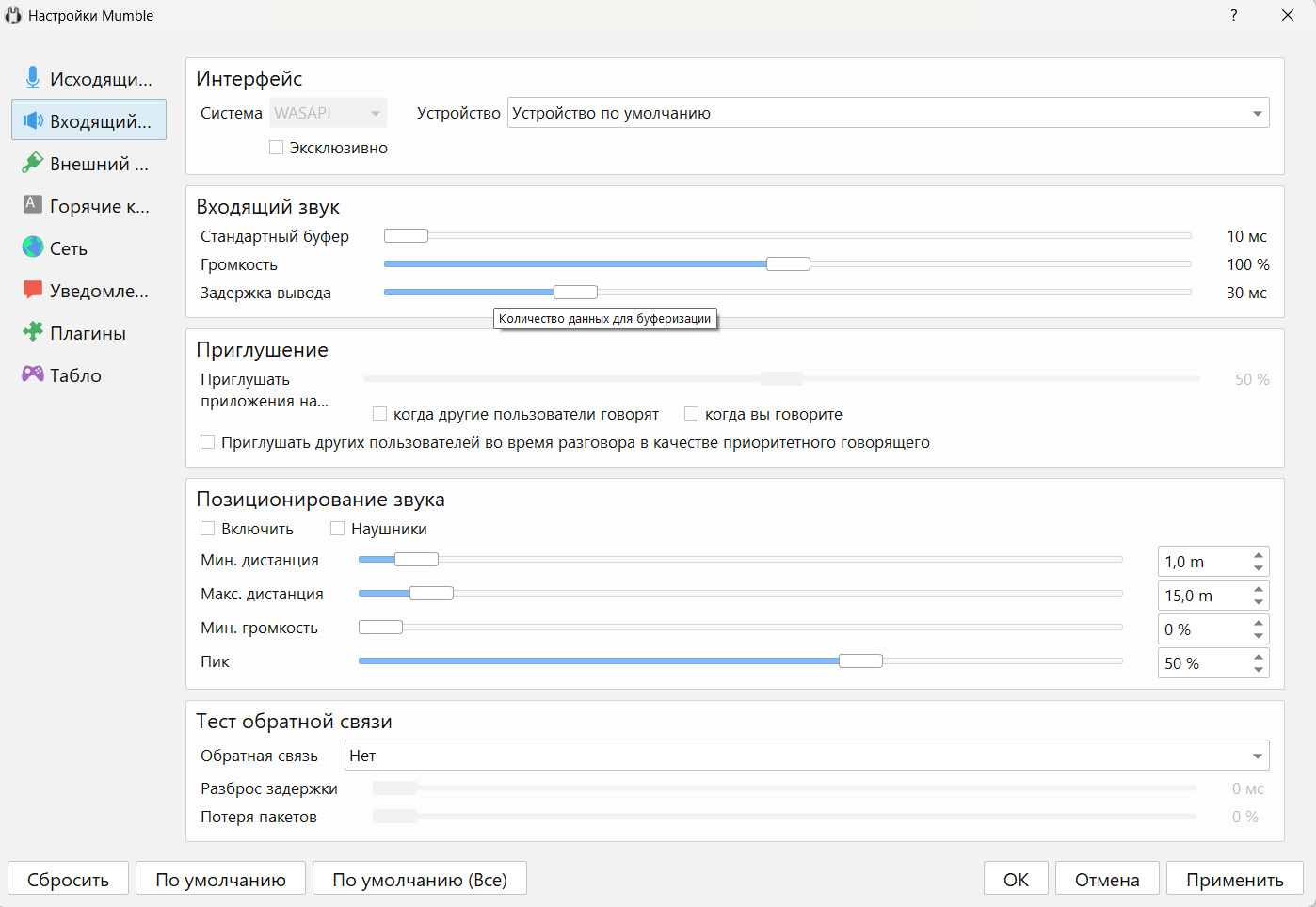The height and width of the screenshot is (907, 1316).
Task: Increase Макс. дистанция with up arrow
Action: tap(1259, 589)
